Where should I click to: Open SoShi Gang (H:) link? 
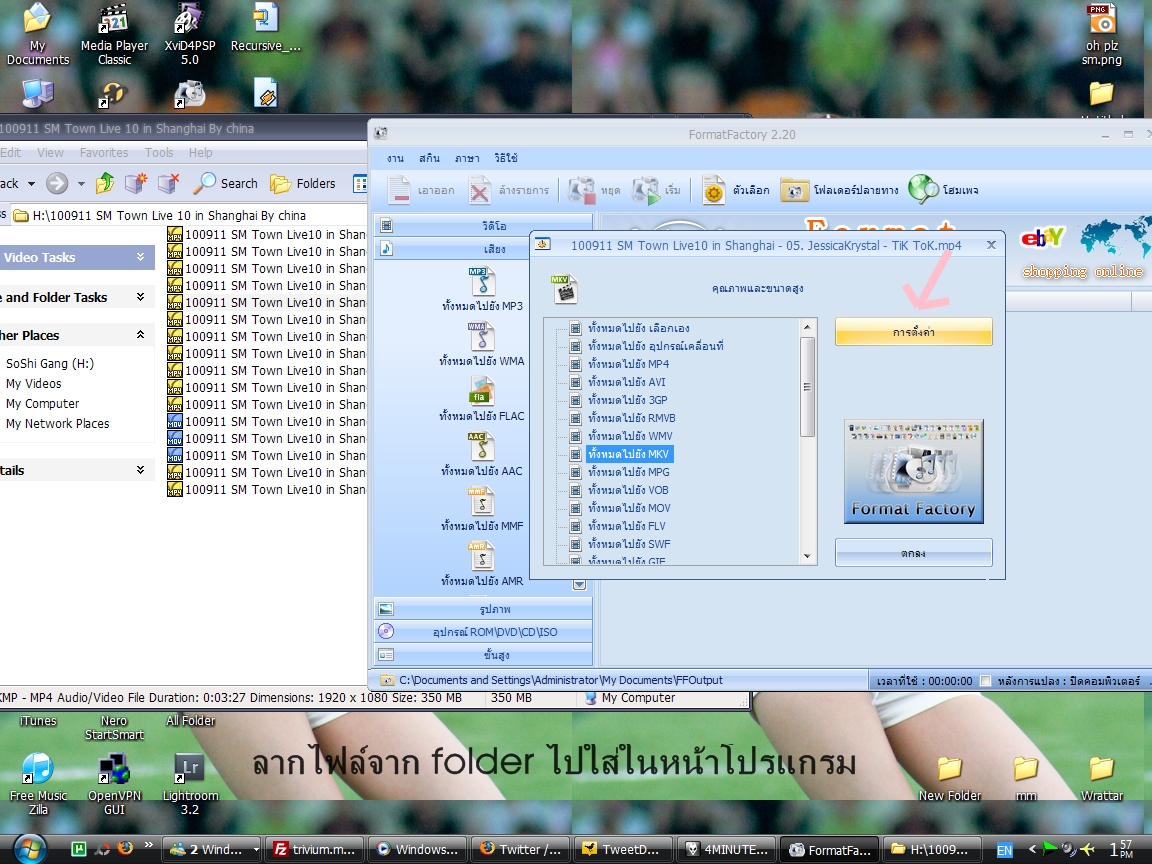pos(50,364)
